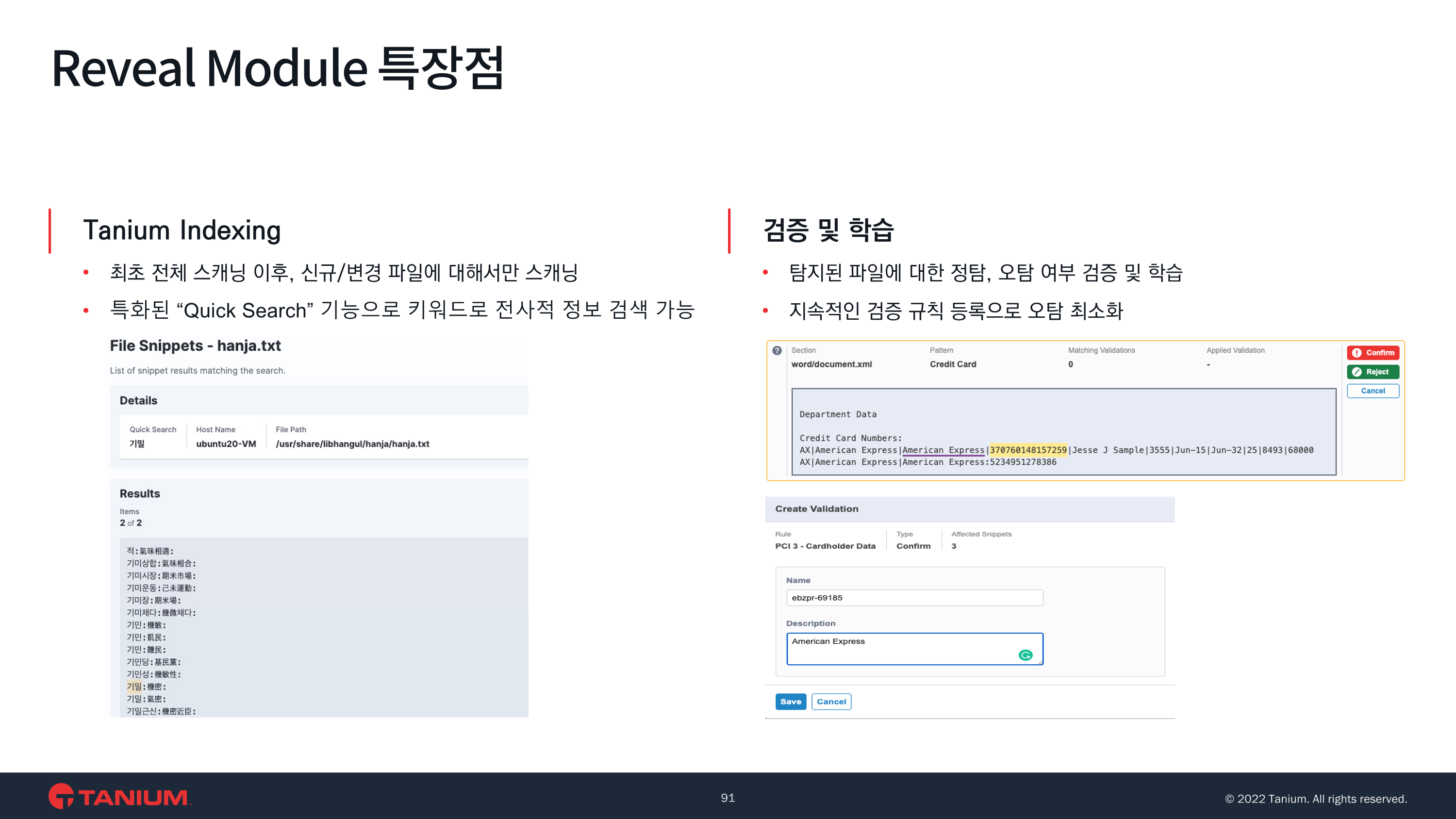Click the Description field with American Express
The width and height of the screenshot is (1456, 819).
tap(904, 648)
